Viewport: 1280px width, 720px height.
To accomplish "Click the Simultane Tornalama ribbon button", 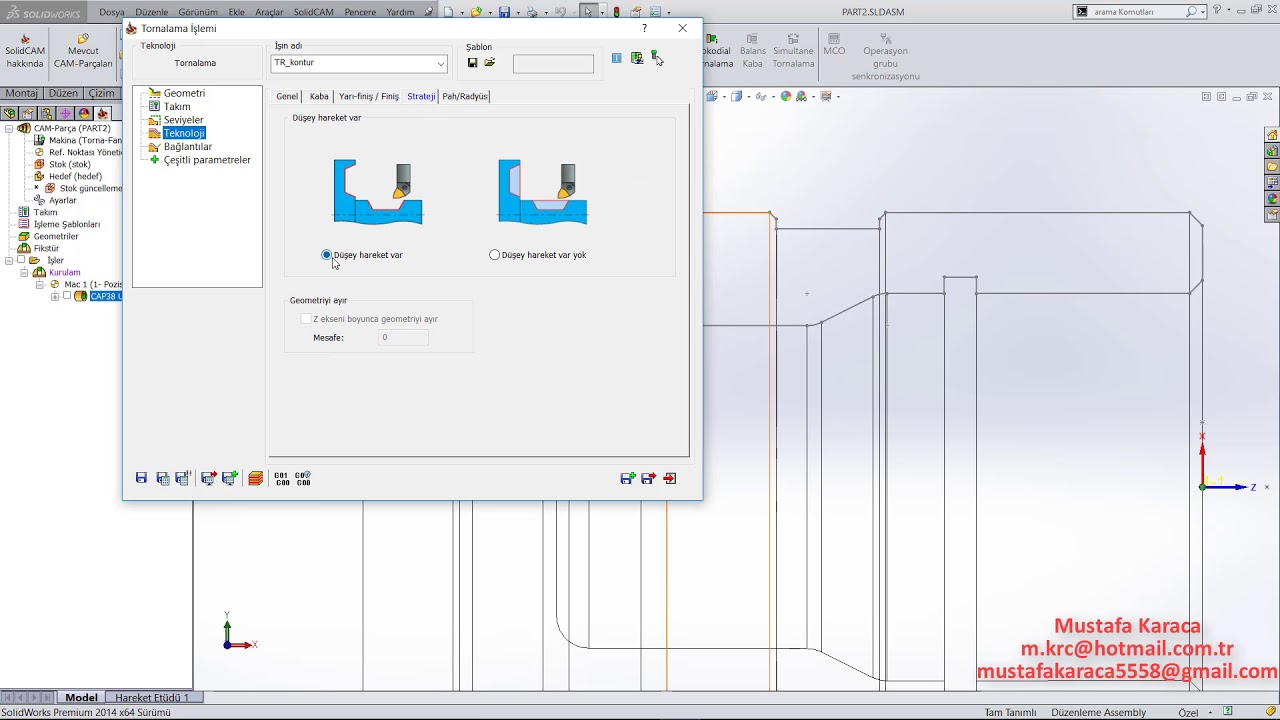I will tap(793, 52).
